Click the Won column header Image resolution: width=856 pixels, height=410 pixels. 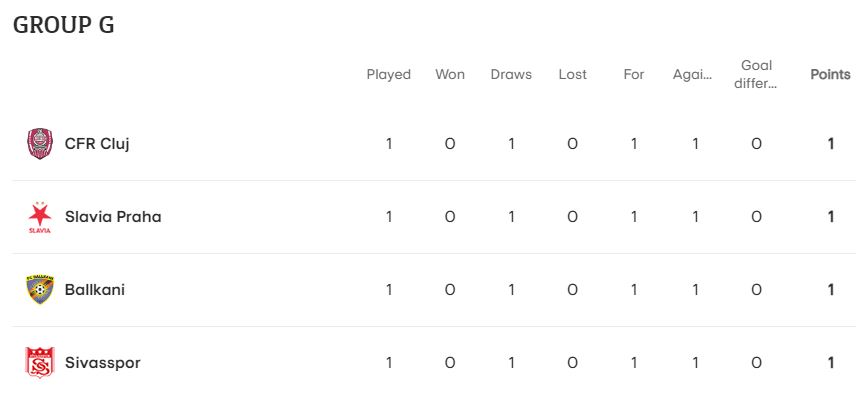point(450,74)
